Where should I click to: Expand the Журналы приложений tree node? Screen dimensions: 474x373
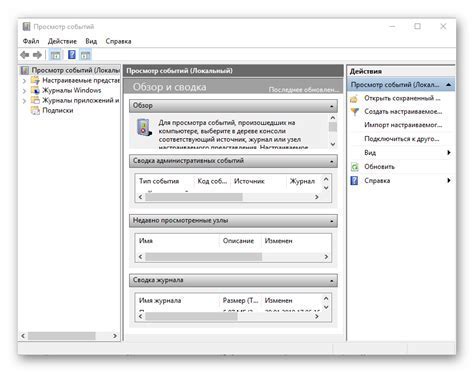coord(24,101)
